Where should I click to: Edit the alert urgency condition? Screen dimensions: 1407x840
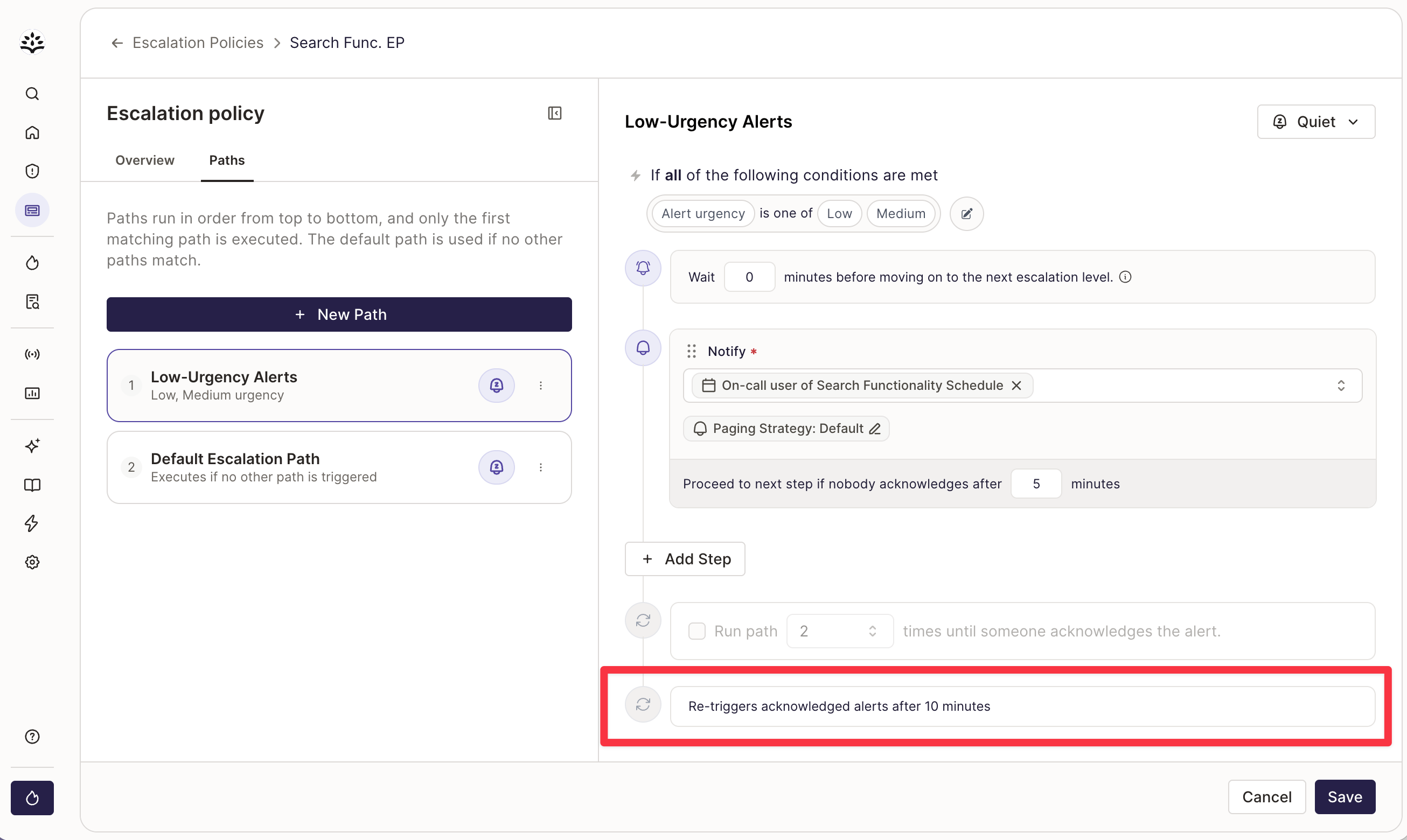click(x=966, y=214)
